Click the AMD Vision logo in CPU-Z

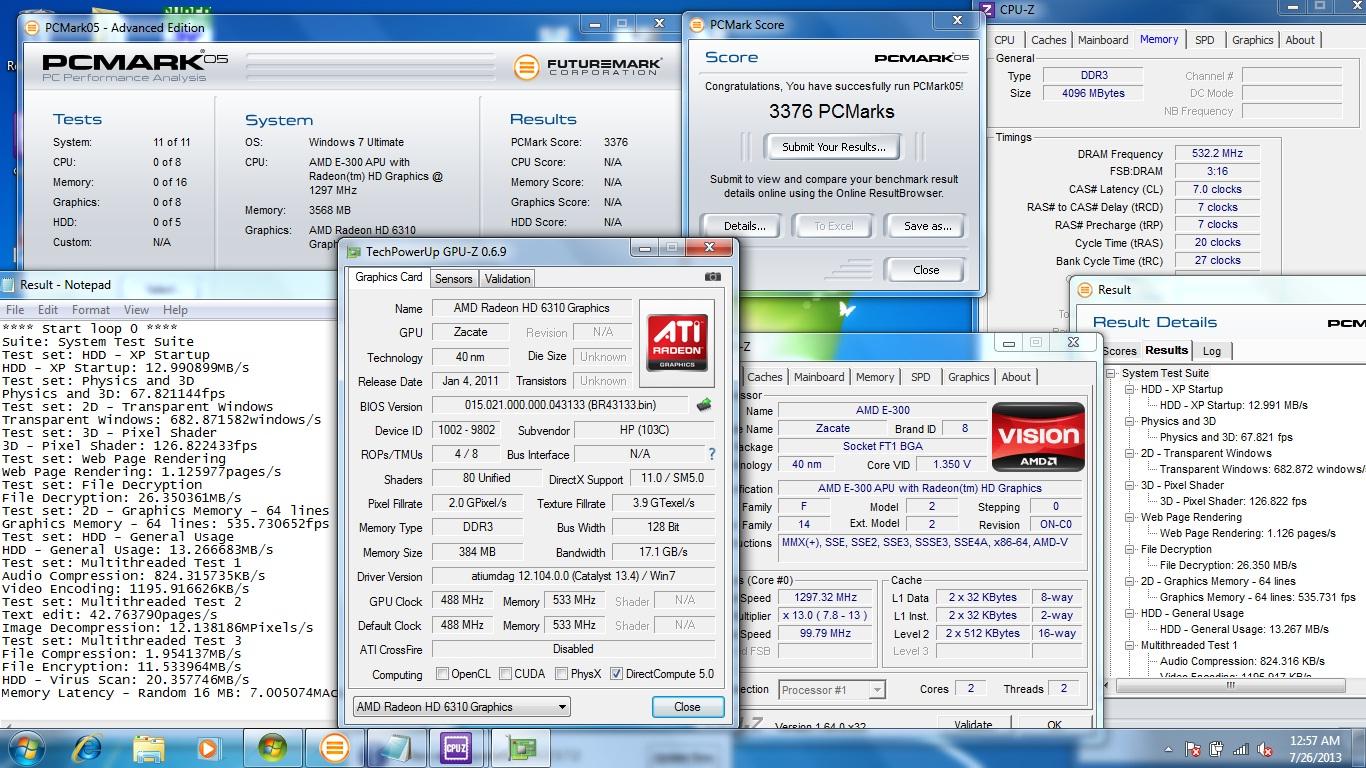pos(1038,437)
